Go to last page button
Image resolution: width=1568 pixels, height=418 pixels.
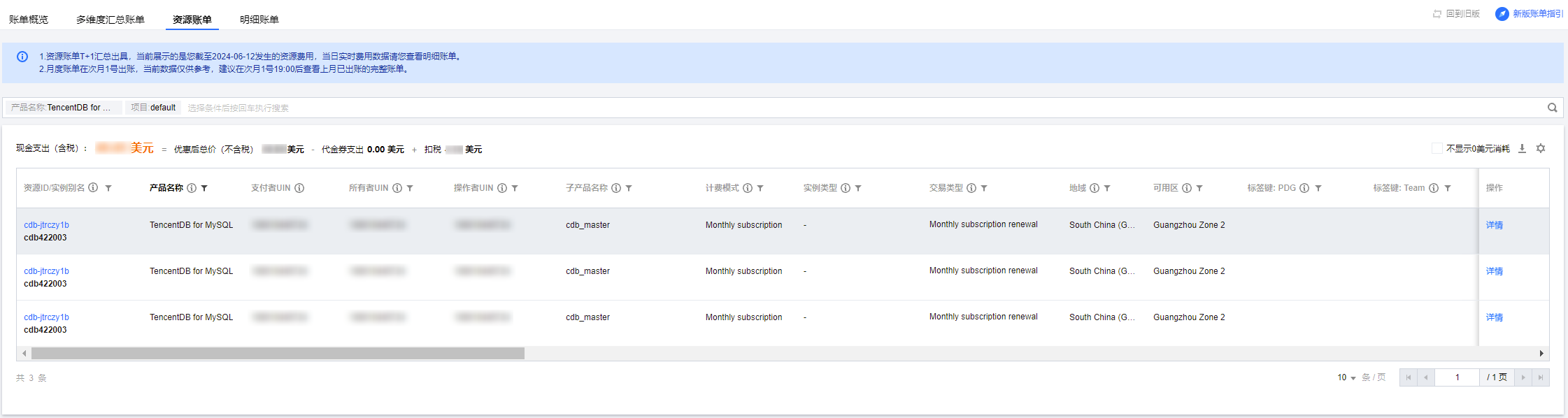(1540, 377)
